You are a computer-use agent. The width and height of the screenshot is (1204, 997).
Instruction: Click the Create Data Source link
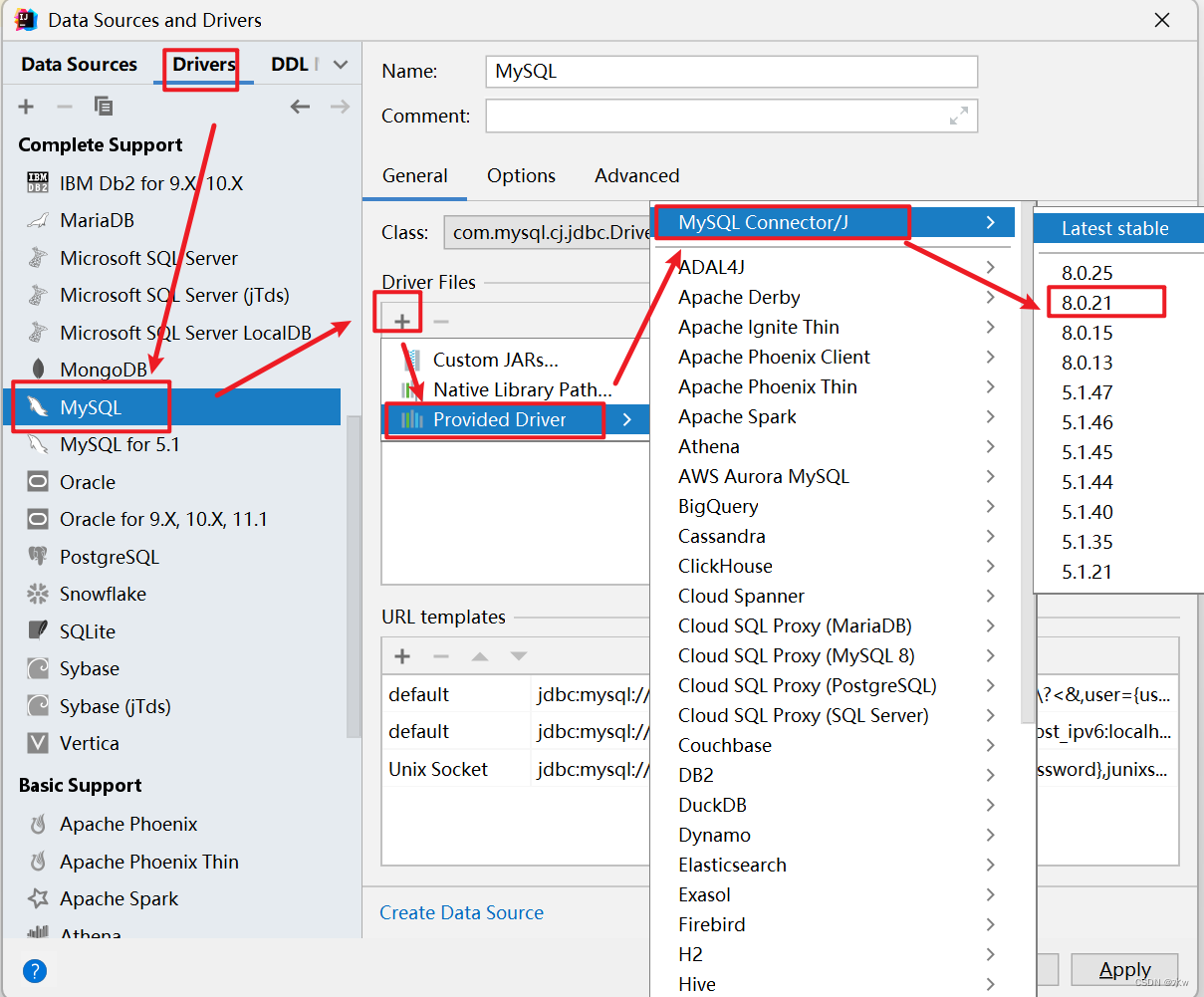461,912
